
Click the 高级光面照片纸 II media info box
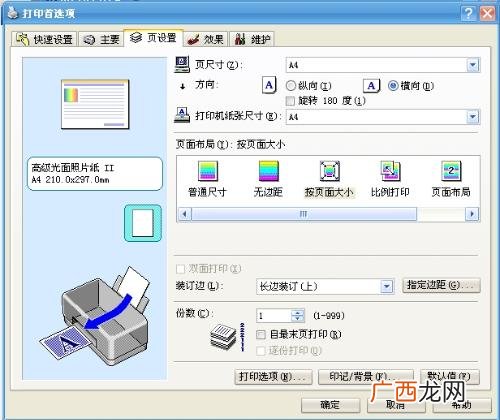pyautogui.click(x=95, y=174)
